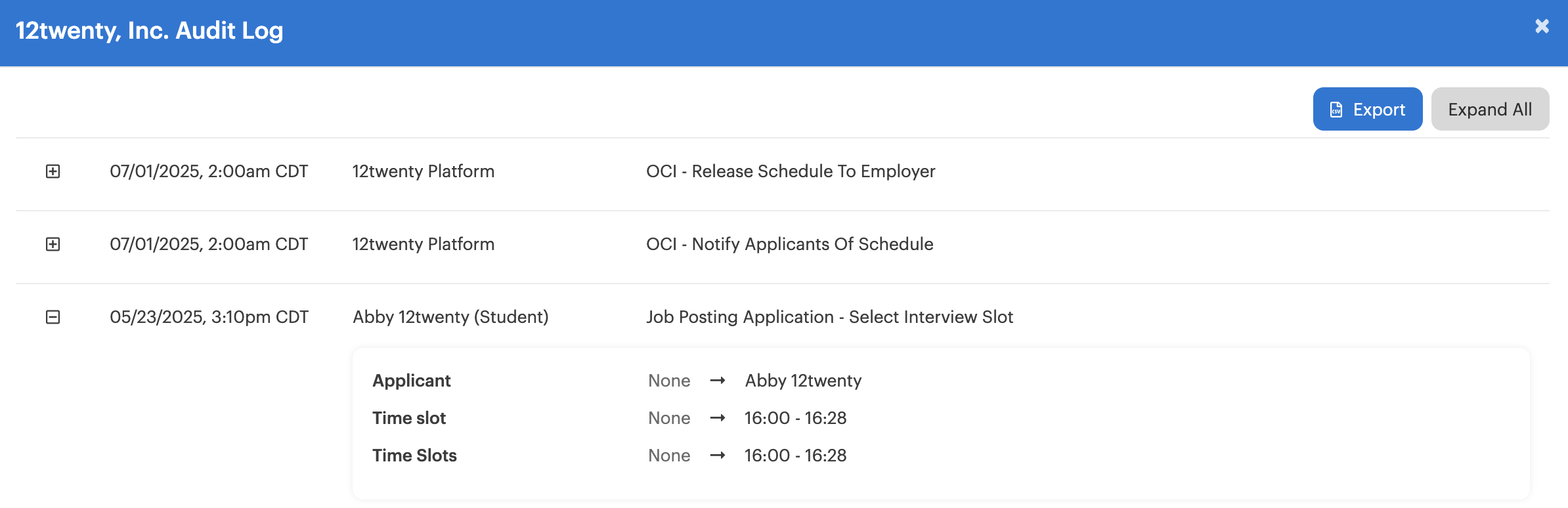Select the 05/23/2025, 3:10pm CDT timestamp
The width and height of the screenshot is (1568, 508).
tap(209, 317)
